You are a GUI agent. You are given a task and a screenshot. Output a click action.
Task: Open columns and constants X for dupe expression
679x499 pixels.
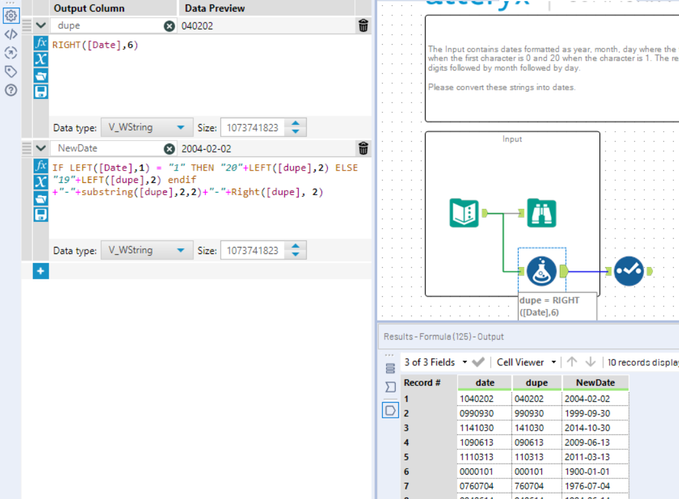[x=41, y=59]
